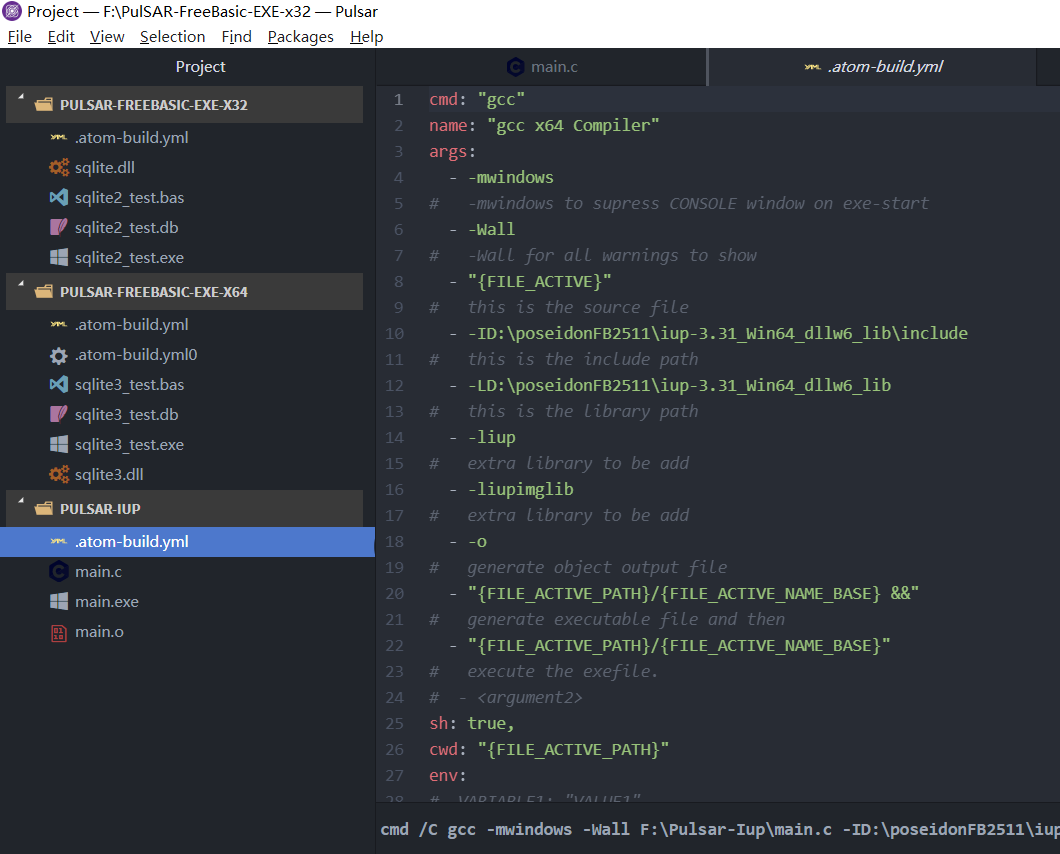
Task: Open .atom-build.yml0 file
Action: tap(136, 354)
